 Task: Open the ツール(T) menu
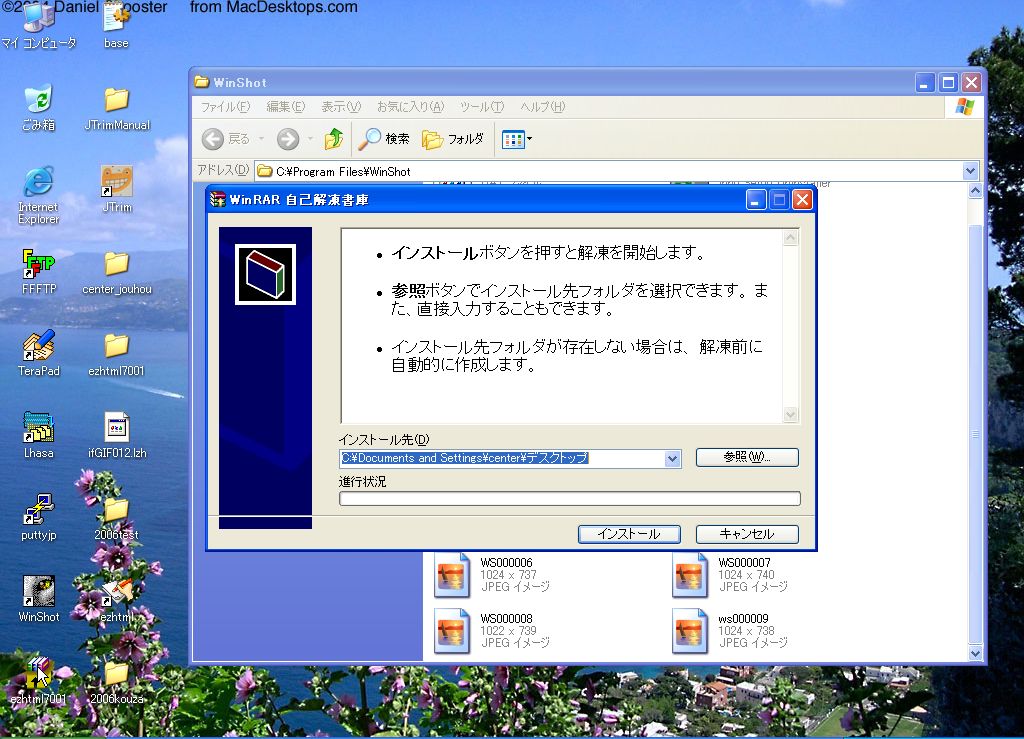coord(481,106)
